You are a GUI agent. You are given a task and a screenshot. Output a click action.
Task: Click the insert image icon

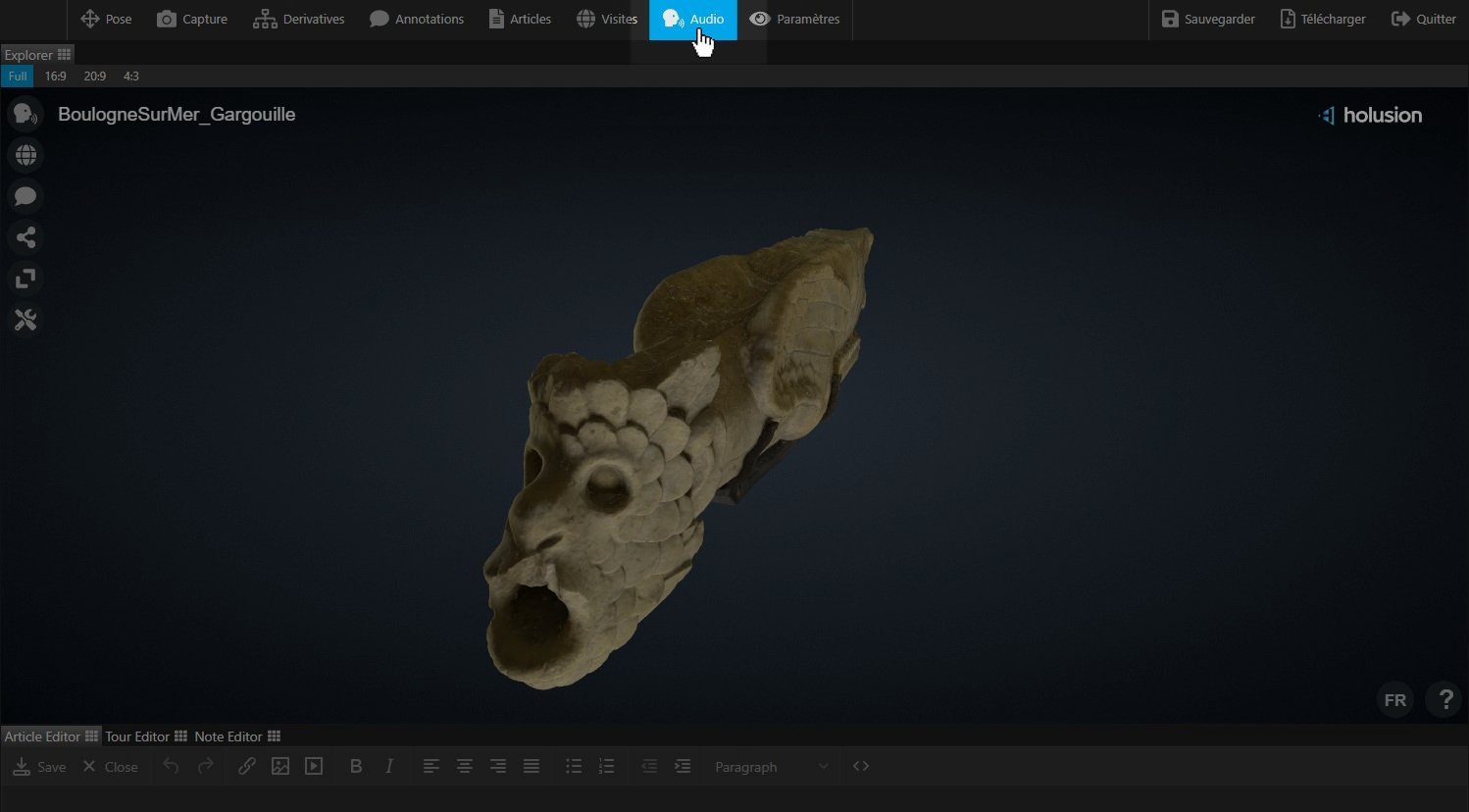(x=280, y=767)
